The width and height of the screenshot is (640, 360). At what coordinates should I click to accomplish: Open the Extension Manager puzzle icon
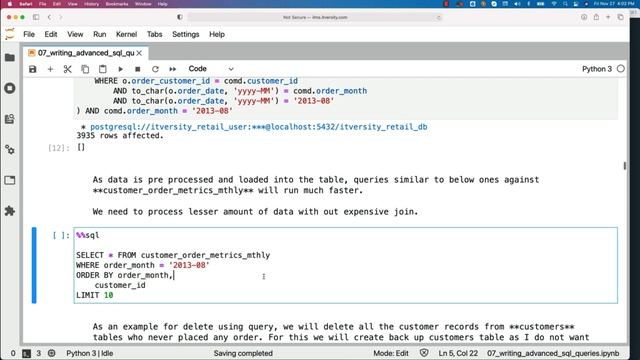pyautogui.click(x=10, y=211)
